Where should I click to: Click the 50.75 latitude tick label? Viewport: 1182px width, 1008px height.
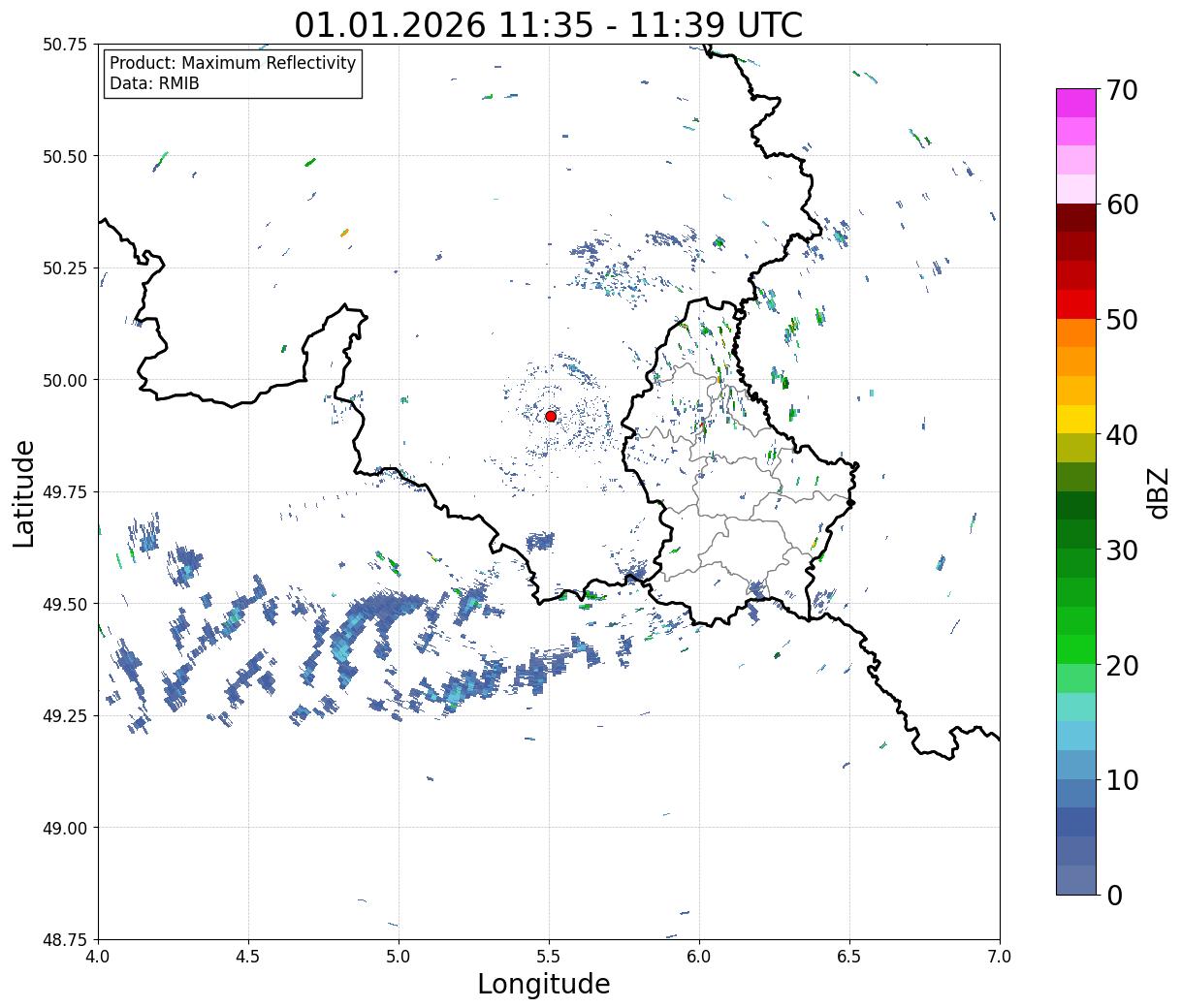coord(65,45)
